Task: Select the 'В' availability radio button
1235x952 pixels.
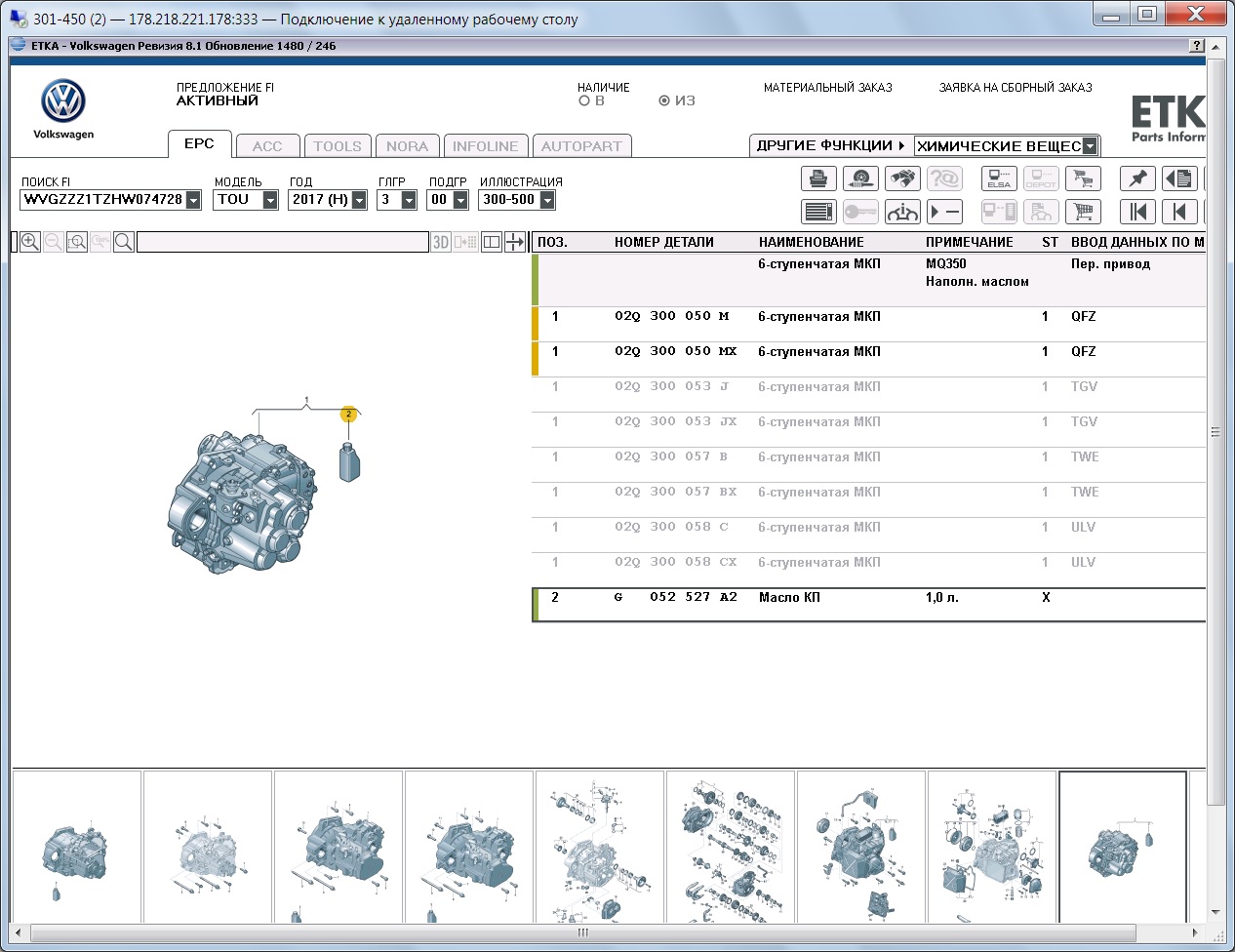Action: 584,100
